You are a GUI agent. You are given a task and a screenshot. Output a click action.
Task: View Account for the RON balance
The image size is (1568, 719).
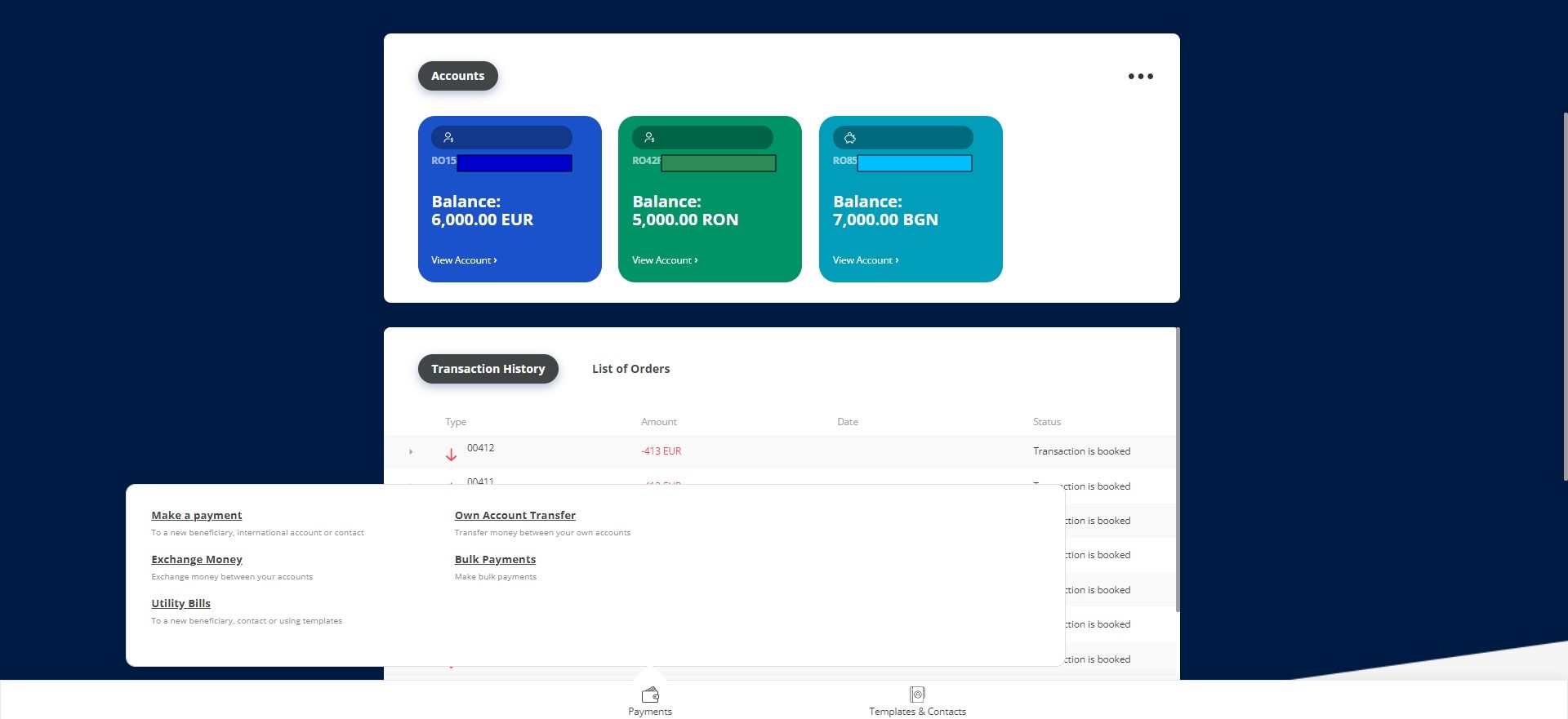(665, 260)
